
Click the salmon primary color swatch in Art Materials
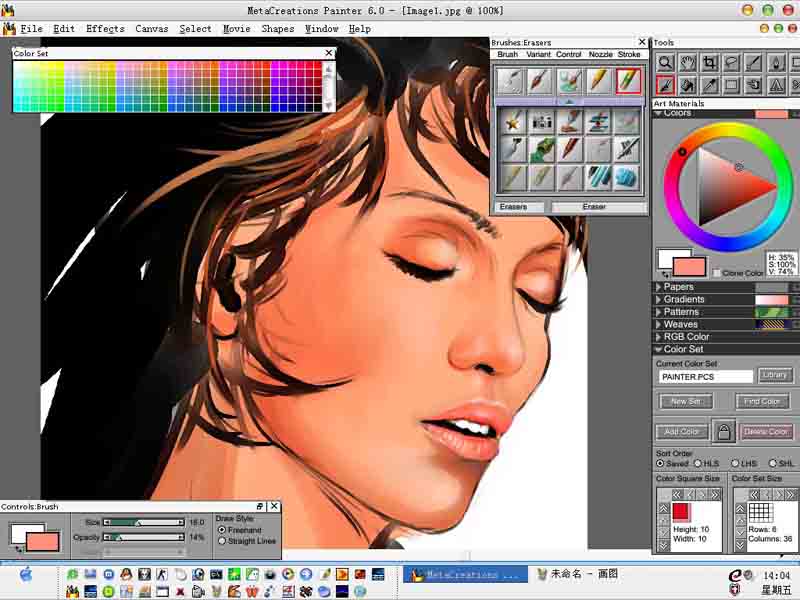point(689,267)
